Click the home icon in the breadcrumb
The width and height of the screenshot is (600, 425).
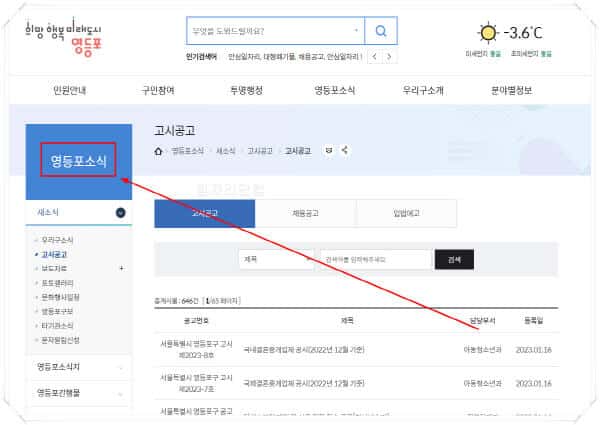pyautogui.click(x=158, y=151)
